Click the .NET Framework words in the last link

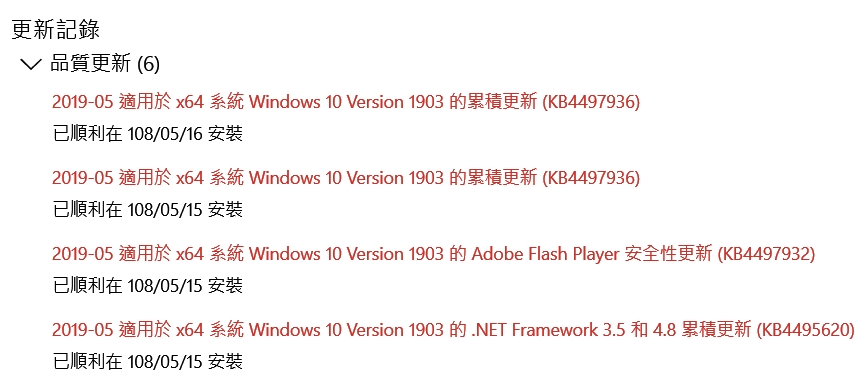point(533,330)
